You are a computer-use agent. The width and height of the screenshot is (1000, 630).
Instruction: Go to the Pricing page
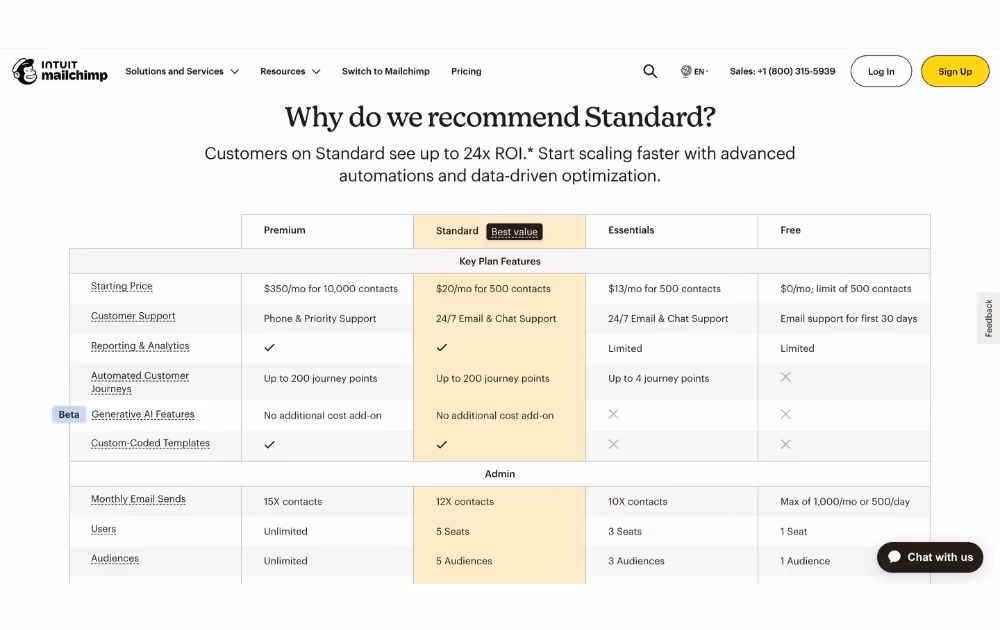466,71
